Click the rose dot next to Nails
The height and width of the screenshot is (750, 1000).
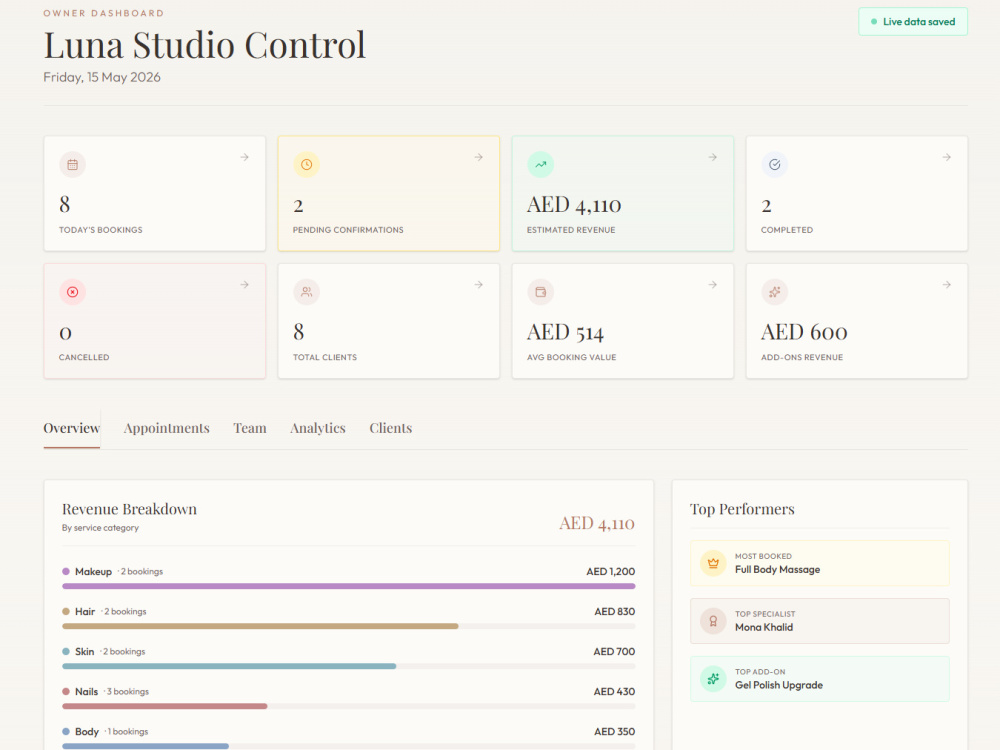point(66,691)
